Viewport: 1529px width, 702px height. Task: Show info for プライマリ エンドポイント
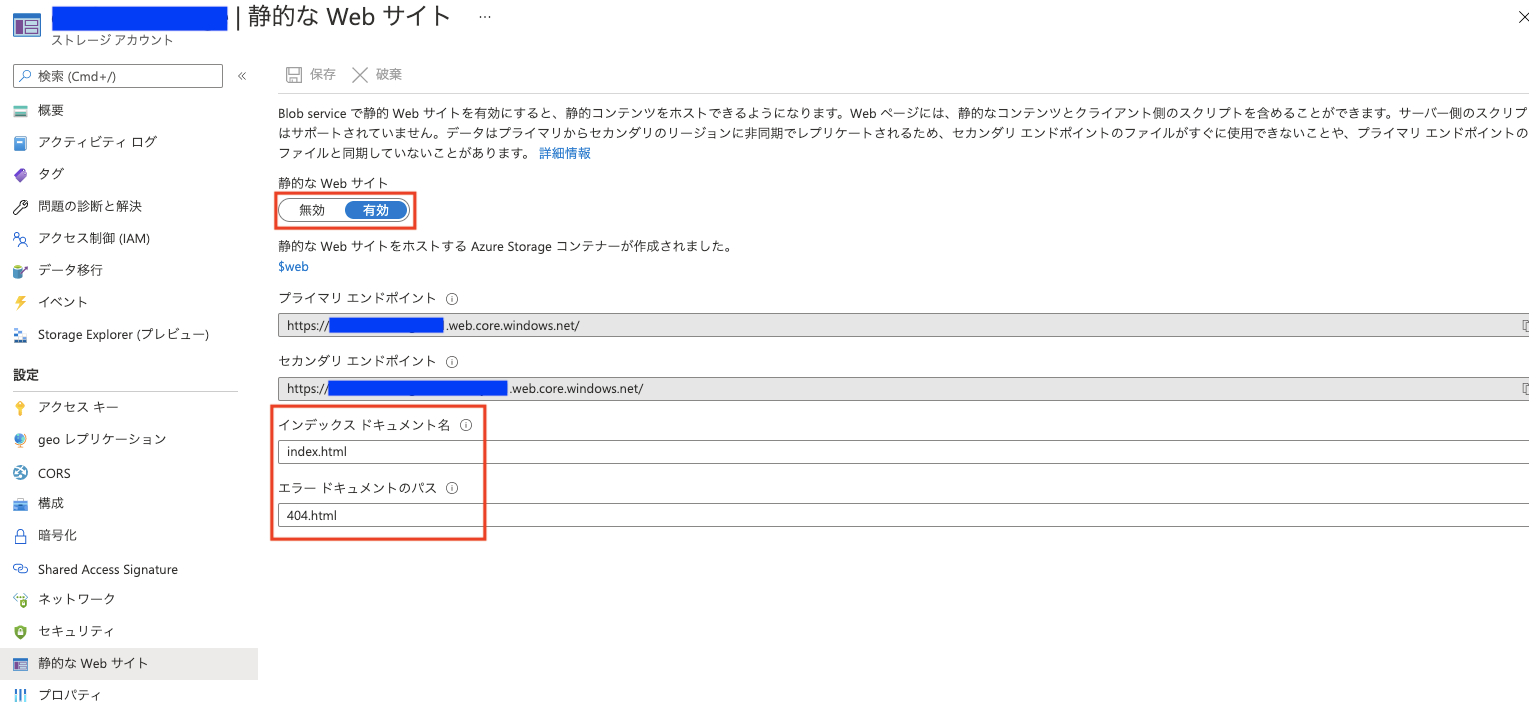451,299
